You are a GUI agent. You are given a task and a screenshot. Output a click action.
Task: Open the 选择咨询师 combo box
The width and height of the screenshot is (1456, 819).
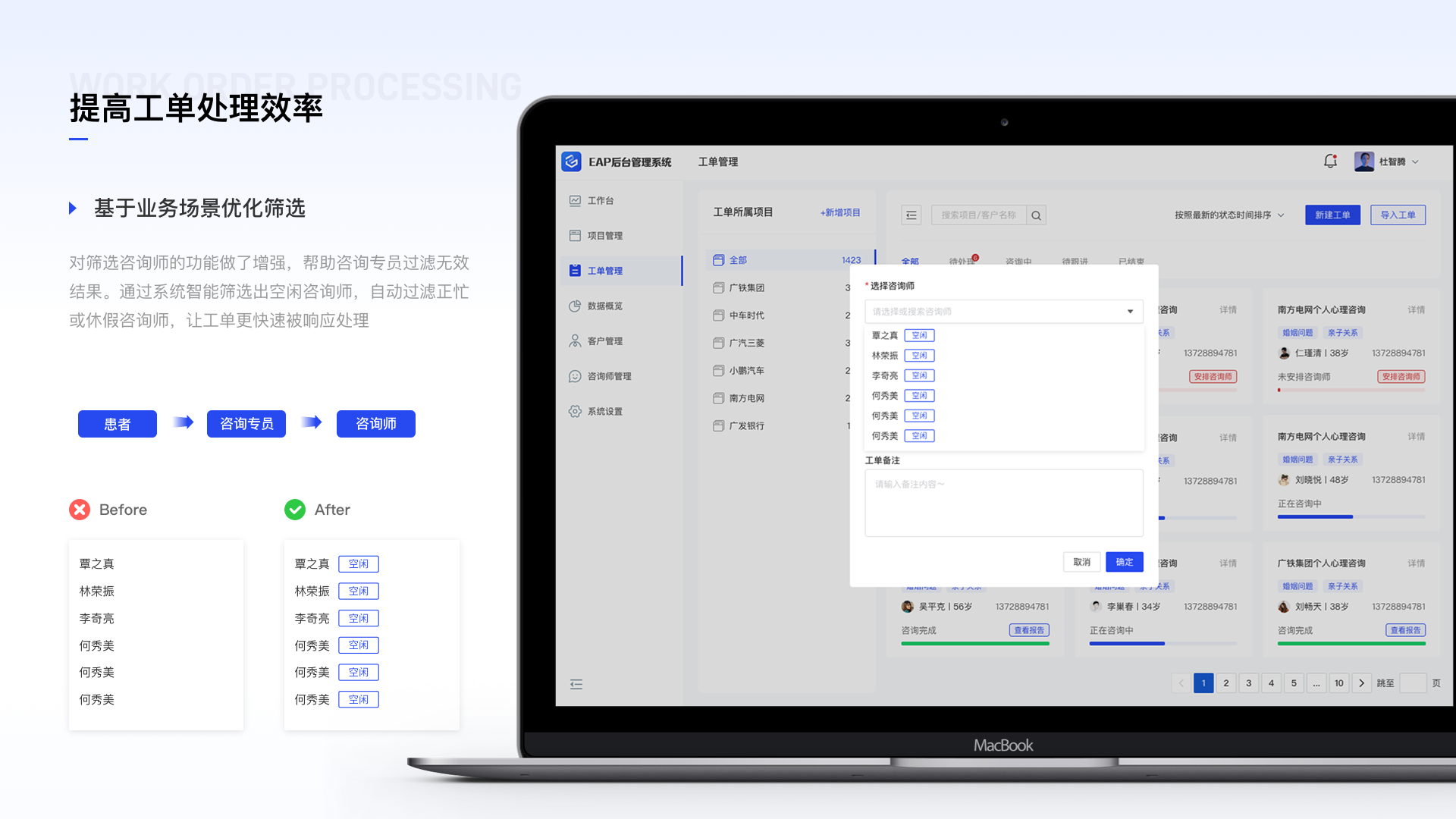1004,312
